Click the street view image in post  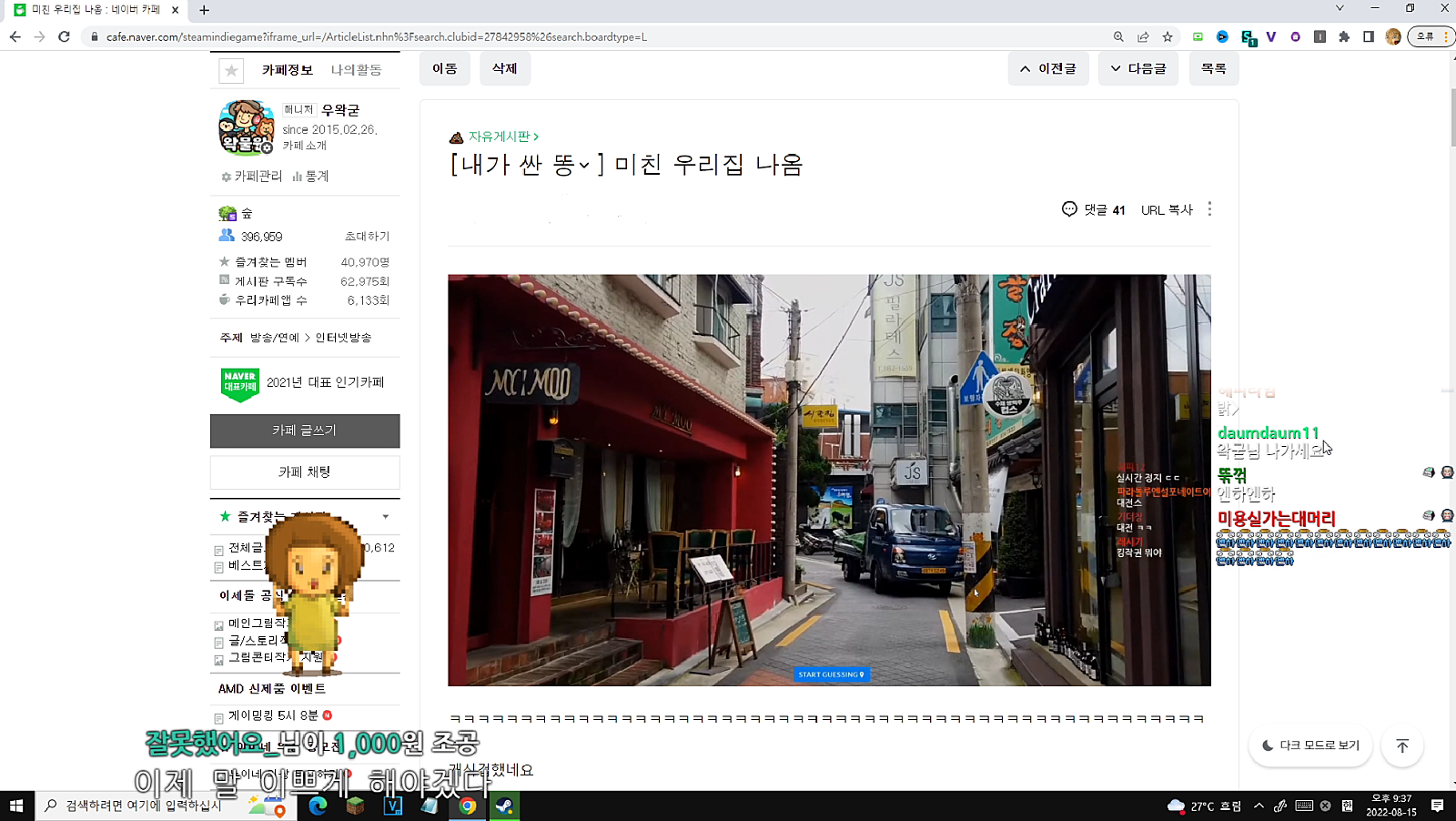pyautogui.click(x=828, y=480)
